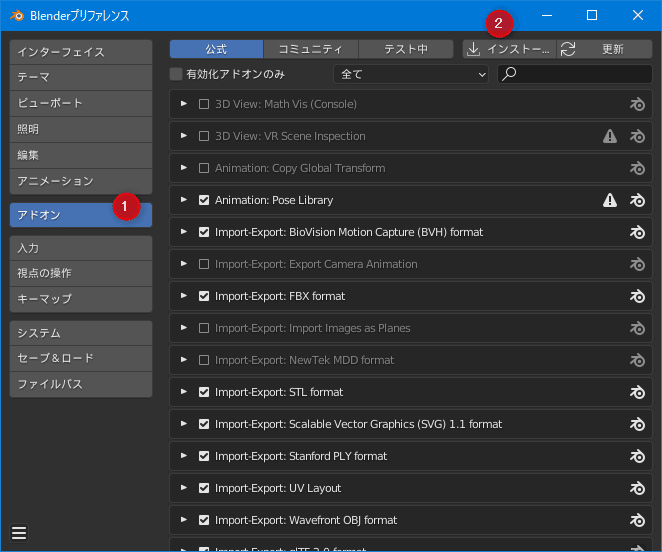Uncheck Stanford PLY format addon
This screenshot has height=552, width=662.
click(x=204, y=456)
